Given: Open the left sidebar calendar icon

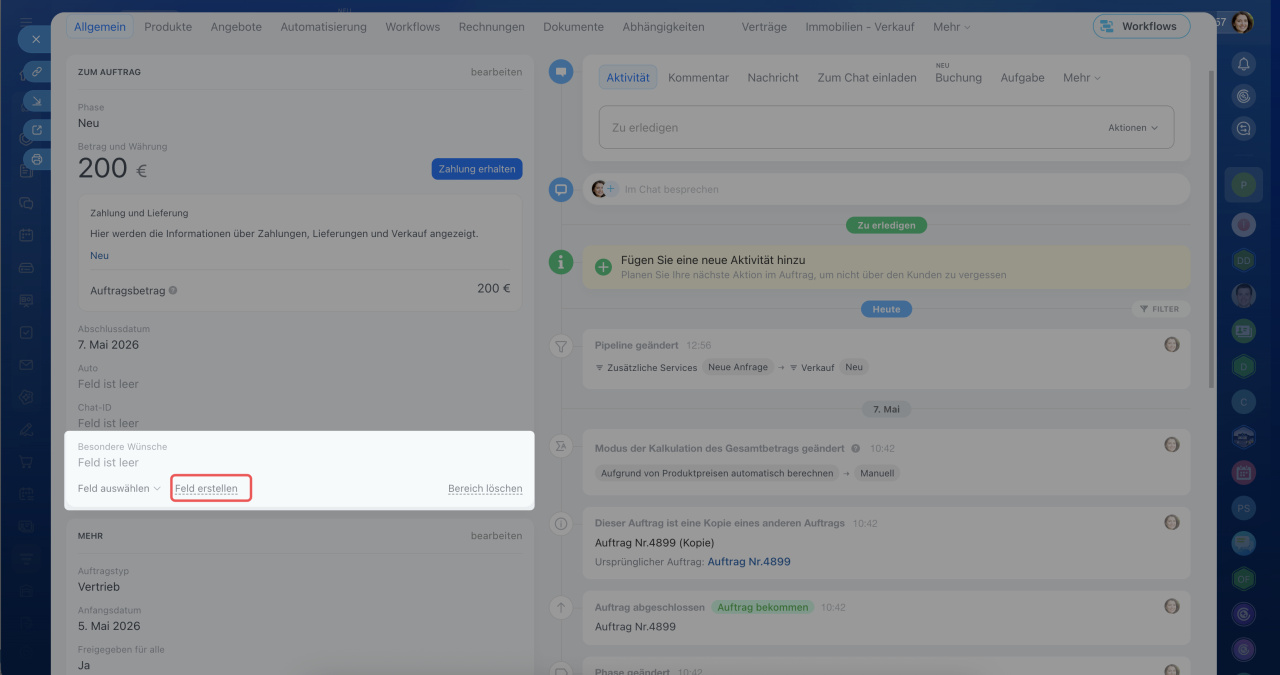Looking at the screenshot, I should (27, 236).
